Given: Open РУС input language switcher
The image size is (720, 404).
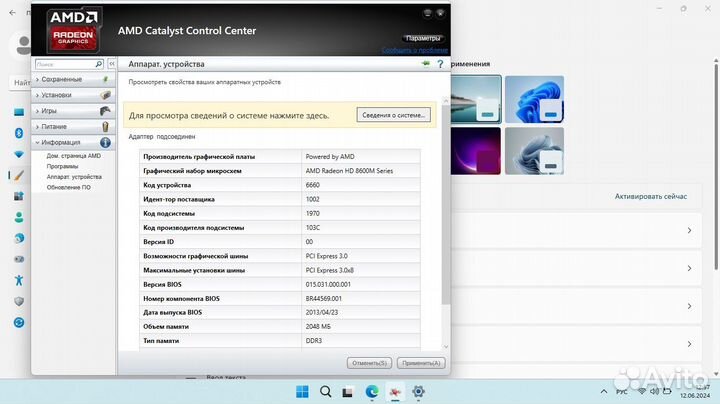Looking at the screenshot, I should (x=621, y=392).
